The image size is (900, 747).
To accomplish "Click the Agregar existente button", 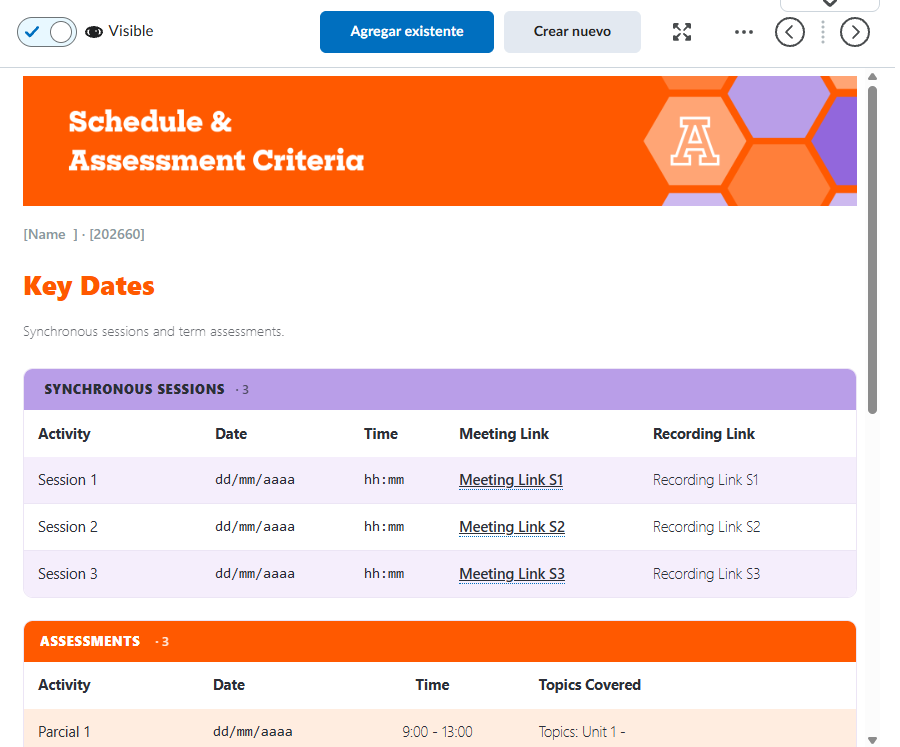I will (x=406, y=32).
